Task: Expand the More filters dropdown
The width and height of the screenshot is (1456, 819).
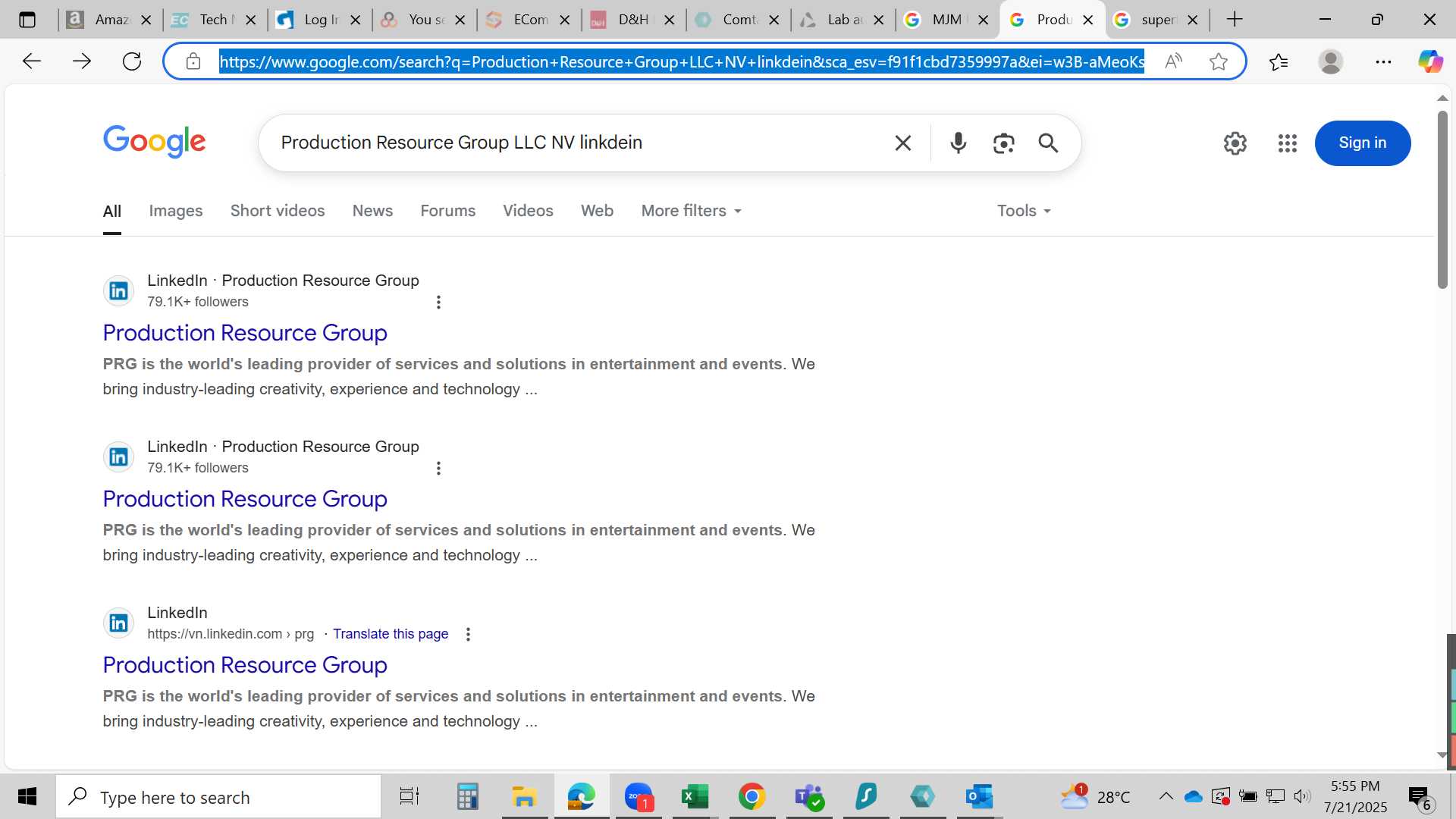Action: (692, 211)
